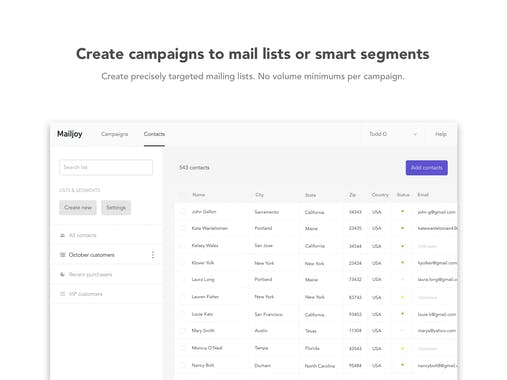Check the first contact row's checkbox, Sacramento
The width and height of the screenshot is (507, 380).
[182, 212]
